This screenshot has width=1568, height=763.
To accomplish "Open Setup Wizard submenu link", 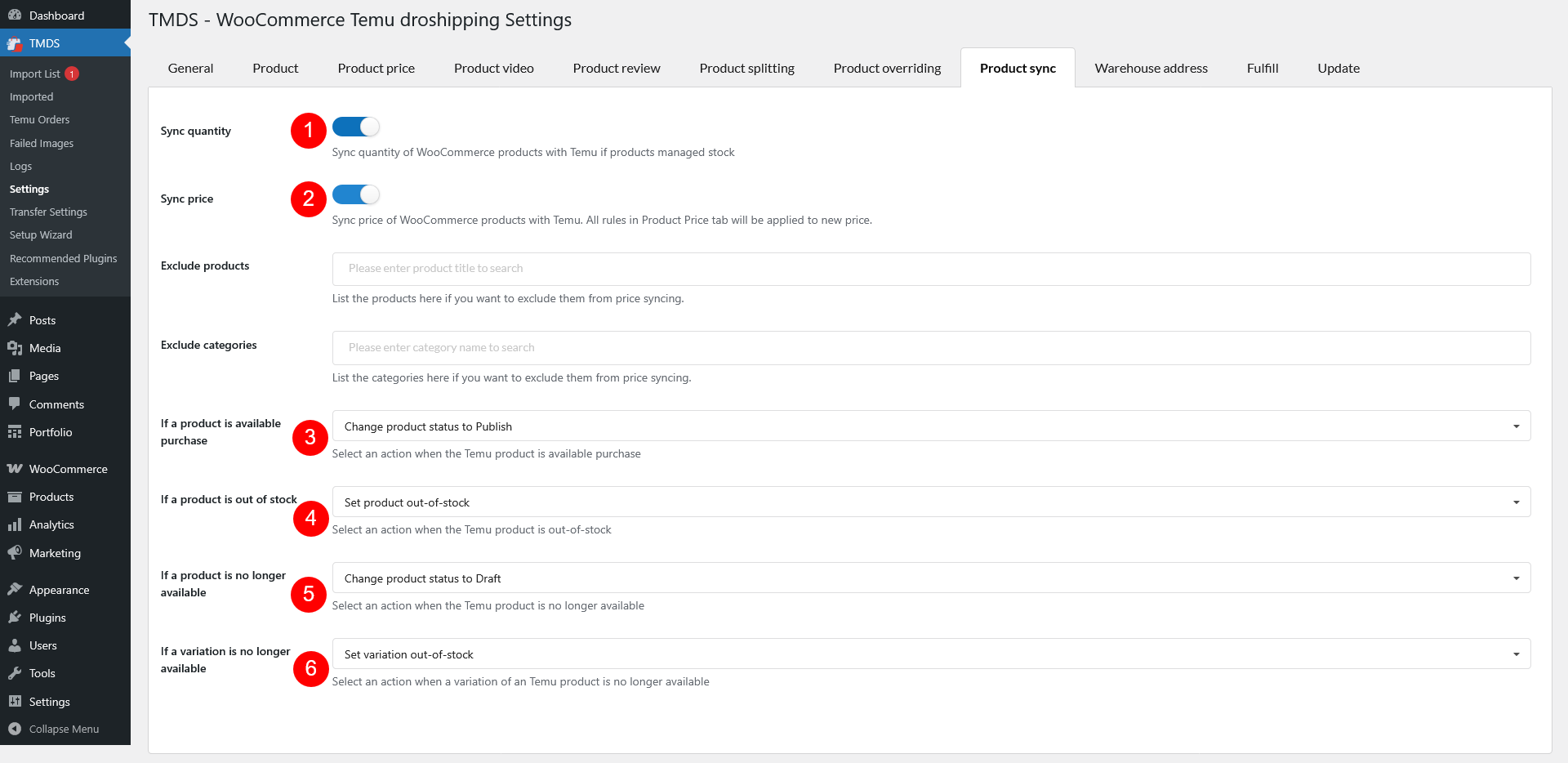I will point(41,234).
